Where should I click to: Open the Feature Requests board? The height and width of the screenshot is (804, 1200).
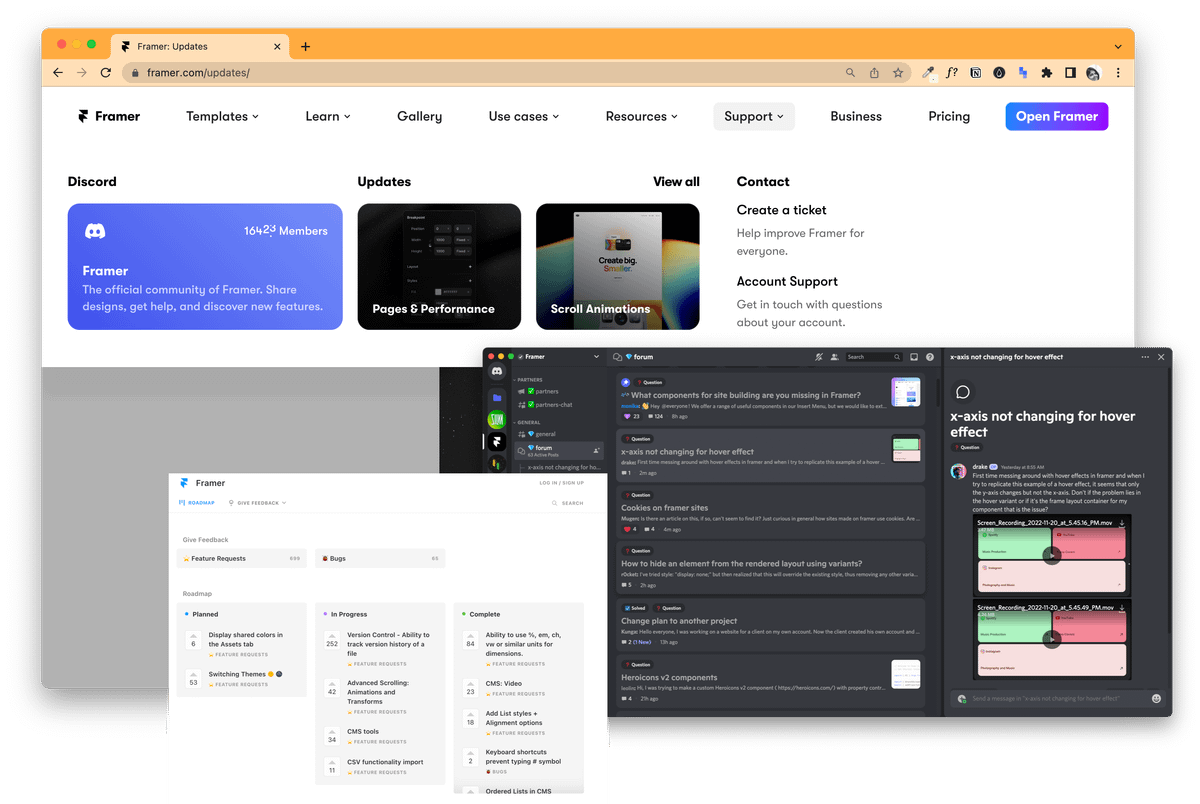242,558
